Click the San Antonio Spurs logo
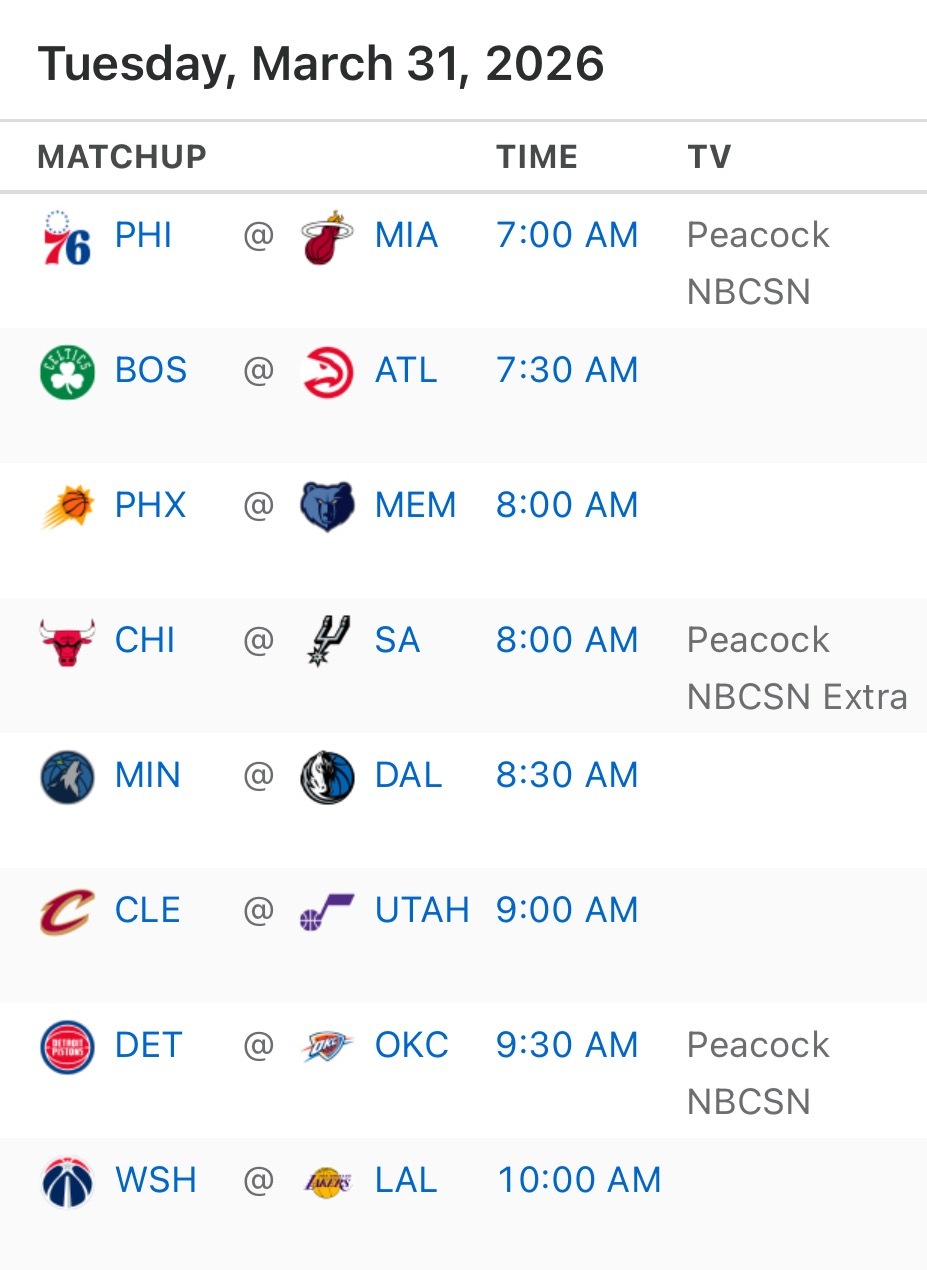Screen dimensions: 927x1270 [327, 641]
